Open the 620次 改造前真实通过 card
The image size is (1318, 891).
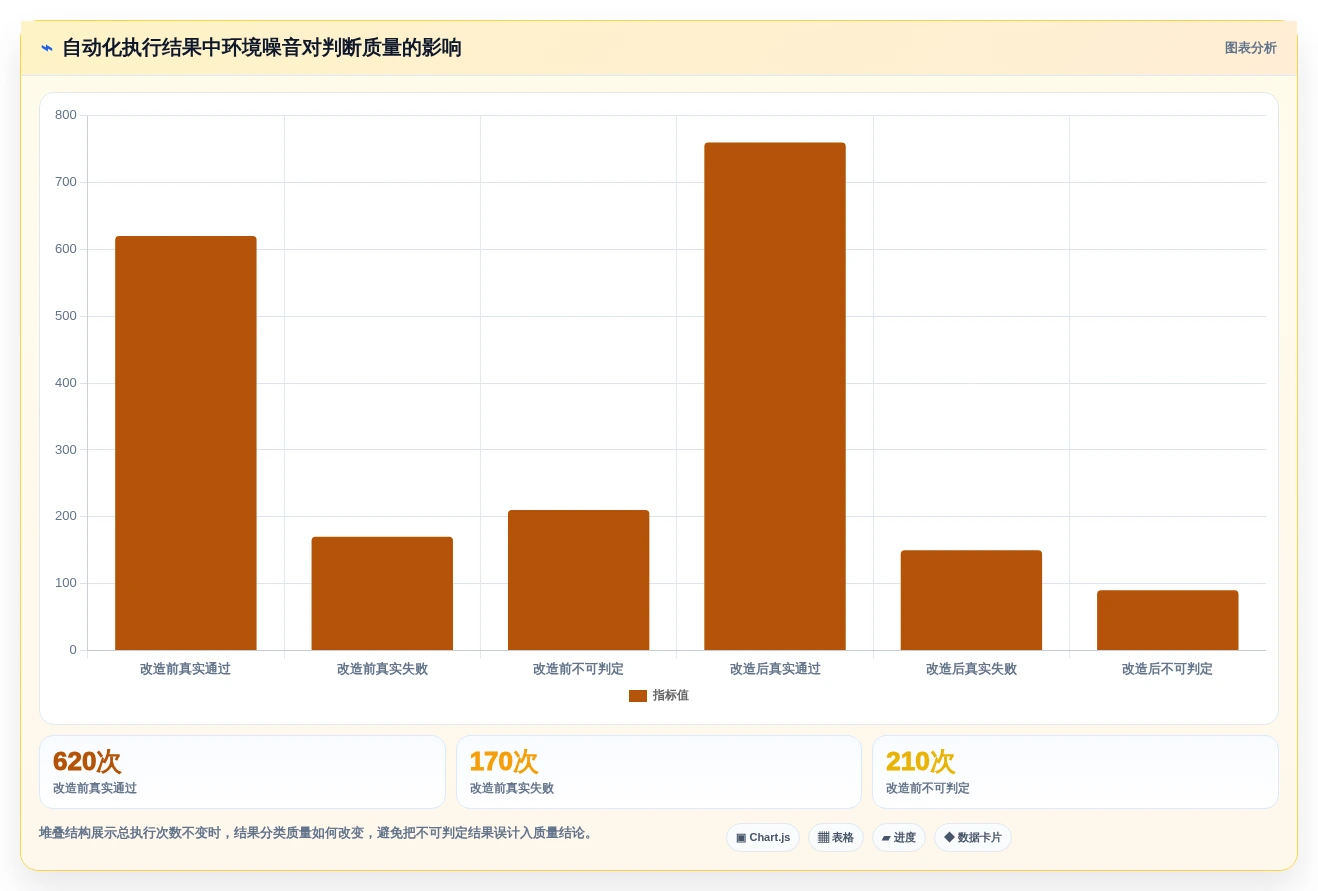[242, 772]
